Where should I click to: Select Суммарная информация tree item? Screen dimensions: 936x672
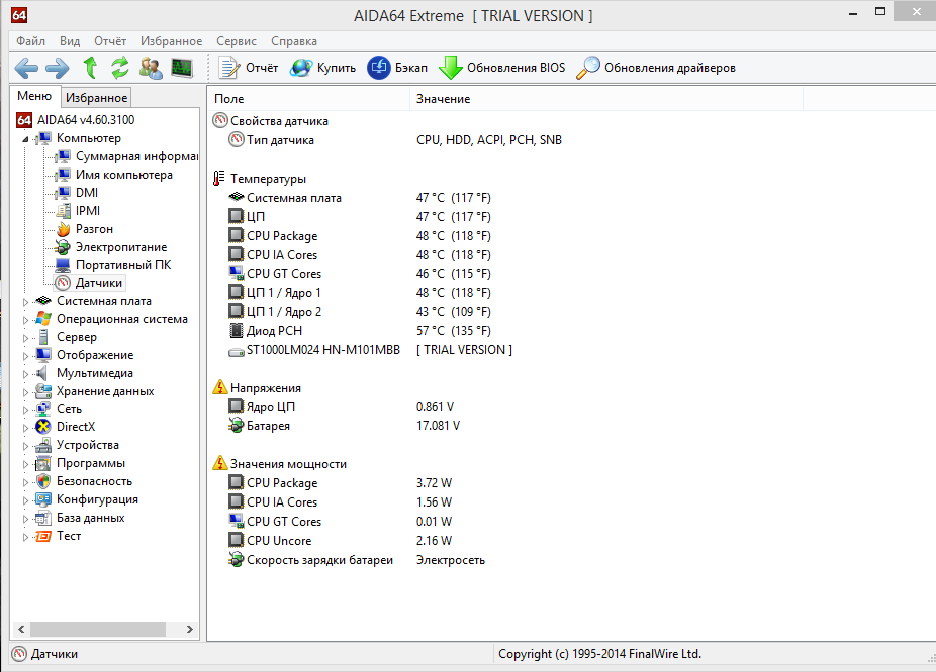pos(137,156)
